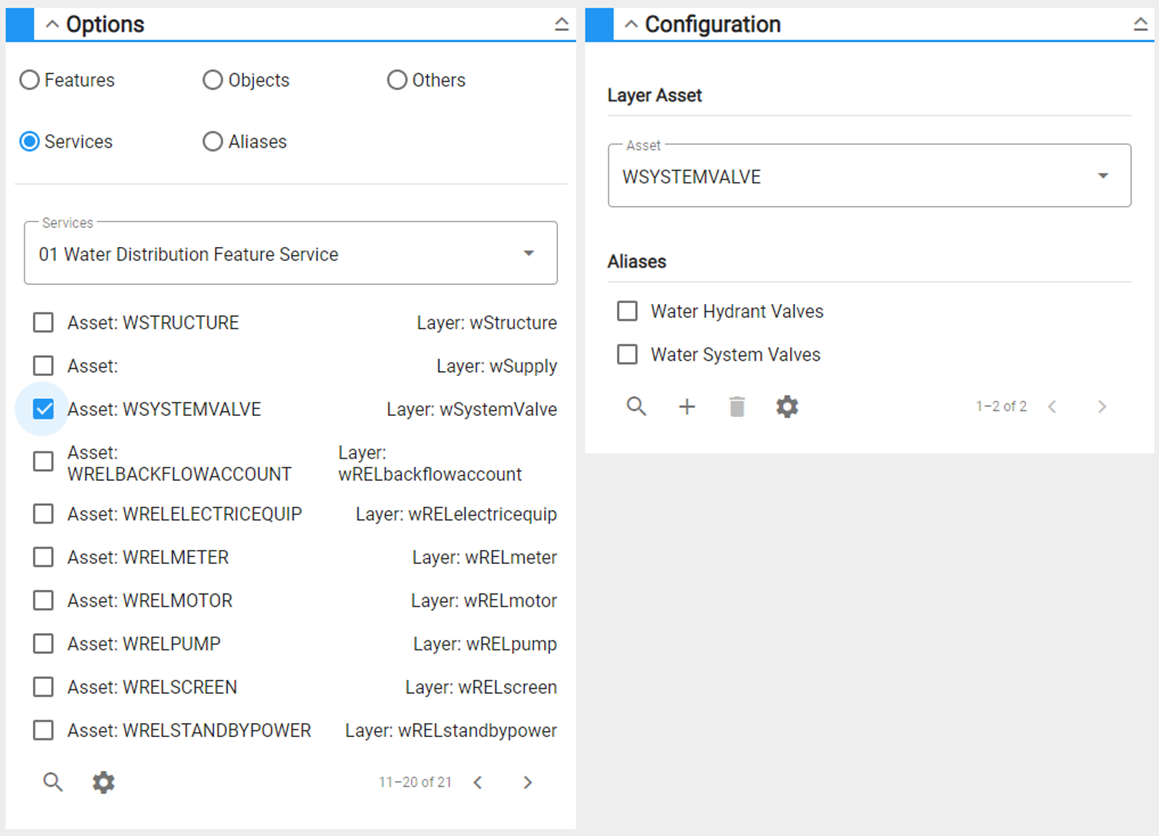Collapse the Configuration panel
The width and height of the screenshot is (1159, 836).
click(x=1141, y=23)
